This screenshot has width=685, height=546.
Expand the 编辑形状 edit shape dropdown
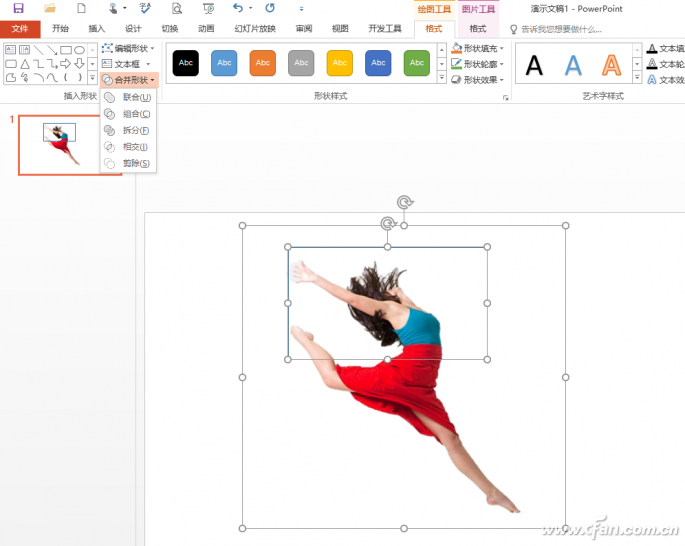[128, 48]
